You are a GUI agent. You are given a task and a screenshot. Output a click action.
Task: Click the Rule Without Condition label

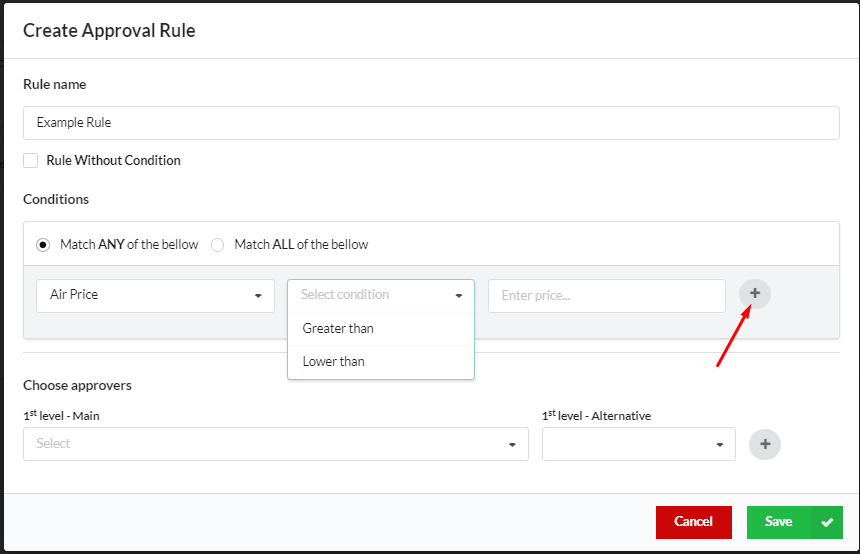(114, 160)
